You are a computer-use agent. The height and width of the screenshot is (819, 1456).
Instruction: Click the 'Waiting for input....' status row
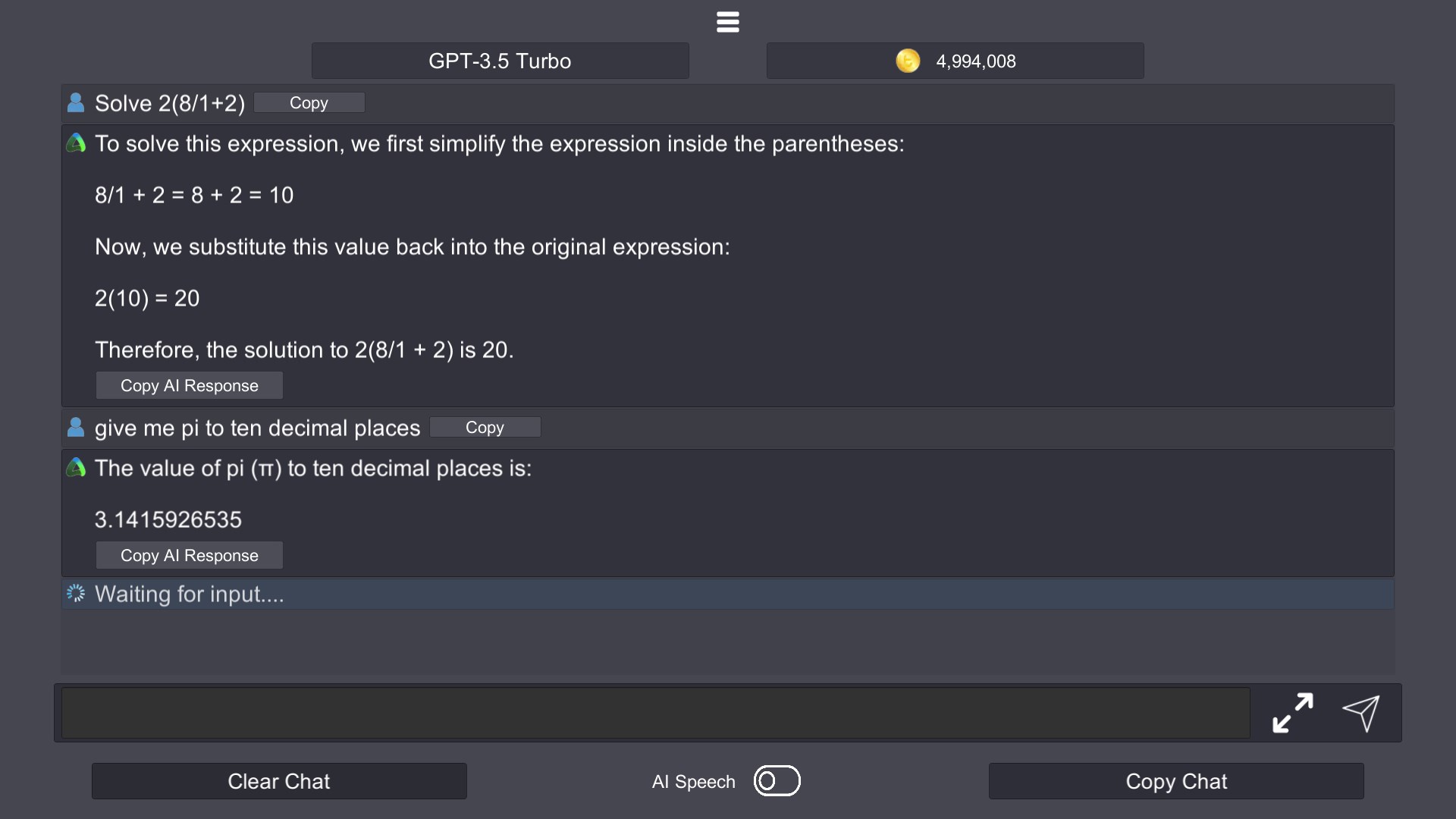click(728, 594)
